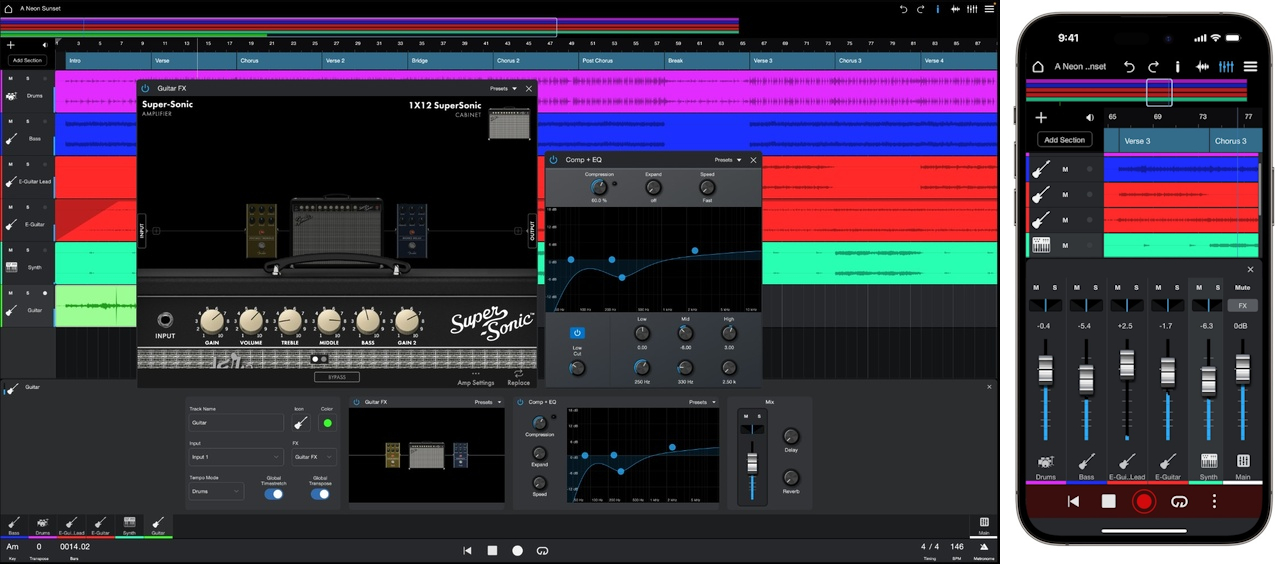Open Presets dropdown in bottom Guitar FX panel
The image size is (1283, 572).
488,402
